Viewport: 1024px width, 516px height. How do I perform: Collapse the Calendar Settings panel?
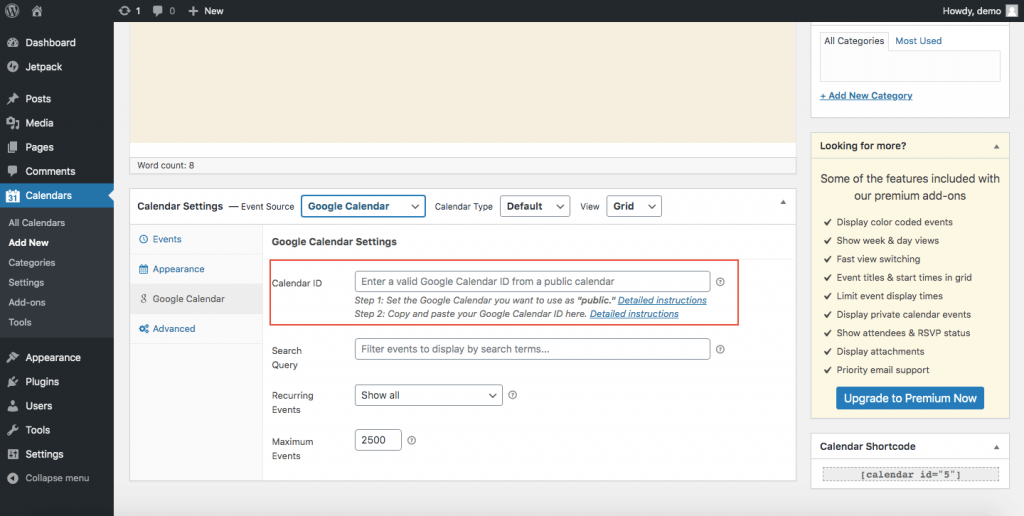click(x=783, y=202)
